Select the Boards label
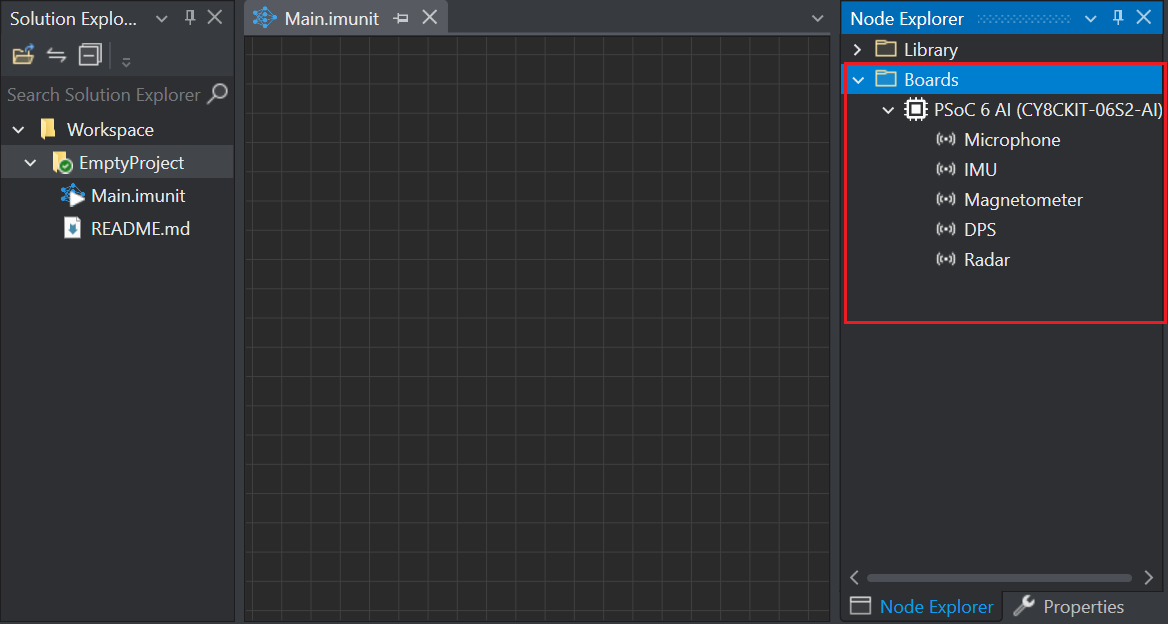The image size is (1168, 624). (x=931, y=80)
